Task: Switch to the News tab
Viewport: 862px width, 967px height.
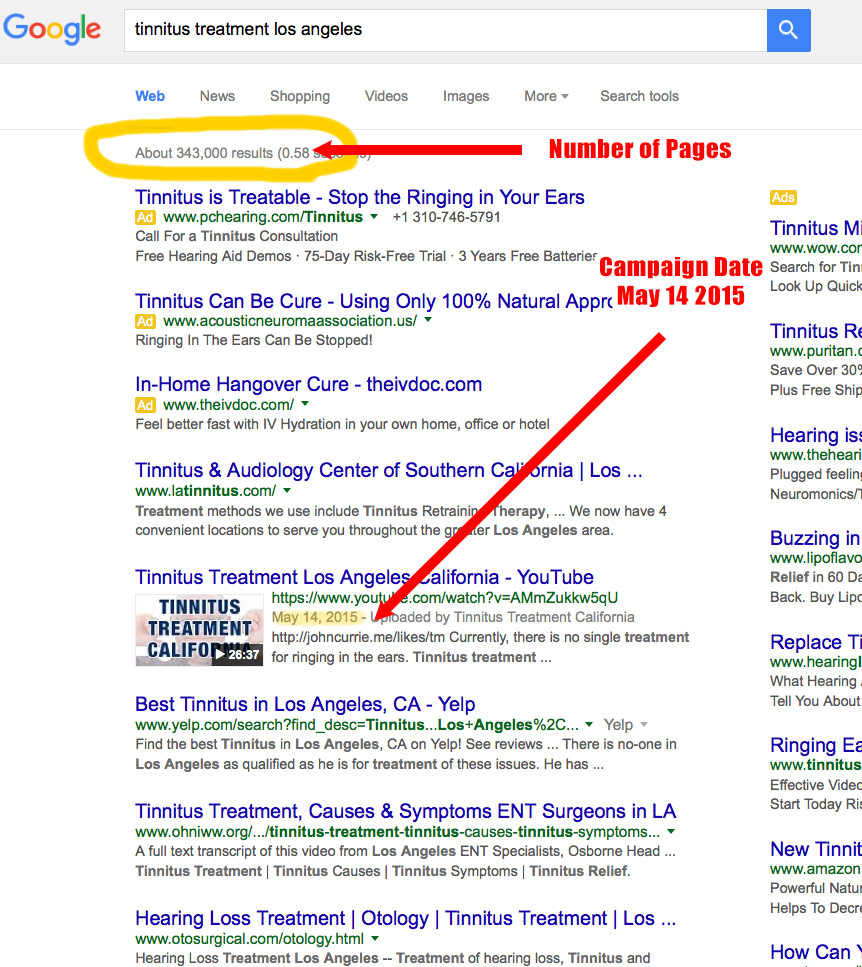Action: [217, 96]
